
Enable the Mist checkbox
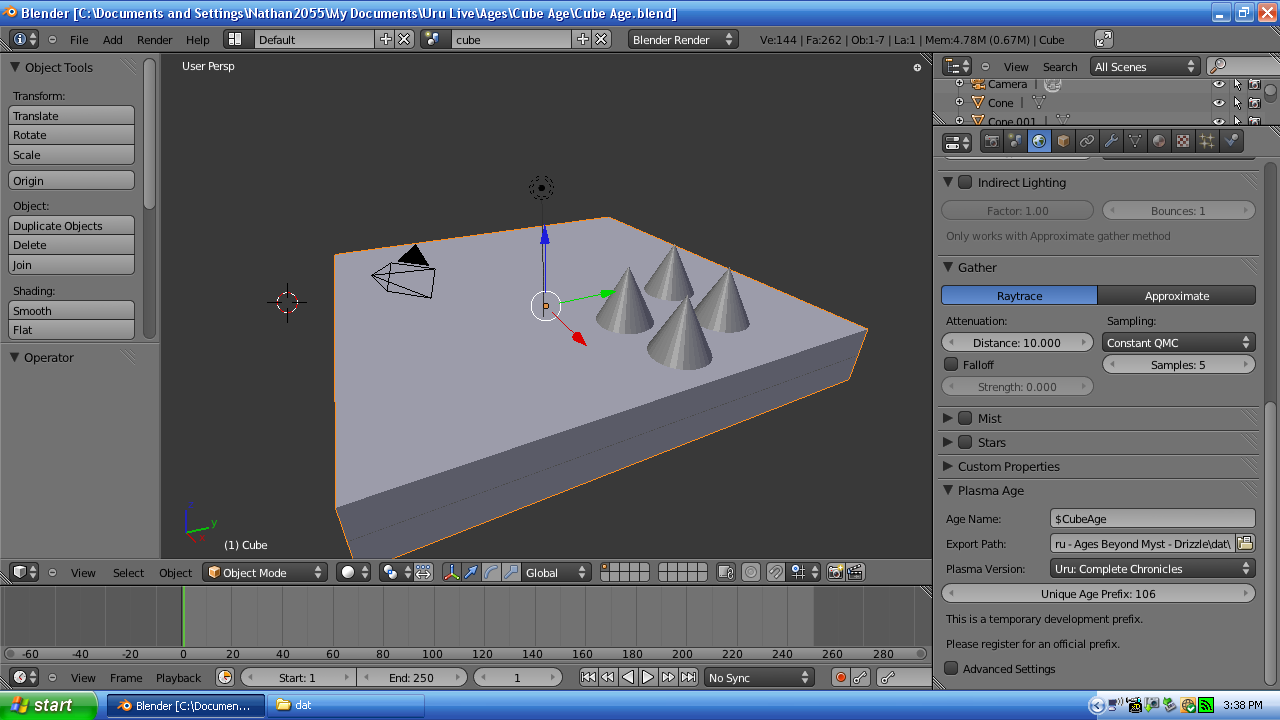[x=965, y=418]
